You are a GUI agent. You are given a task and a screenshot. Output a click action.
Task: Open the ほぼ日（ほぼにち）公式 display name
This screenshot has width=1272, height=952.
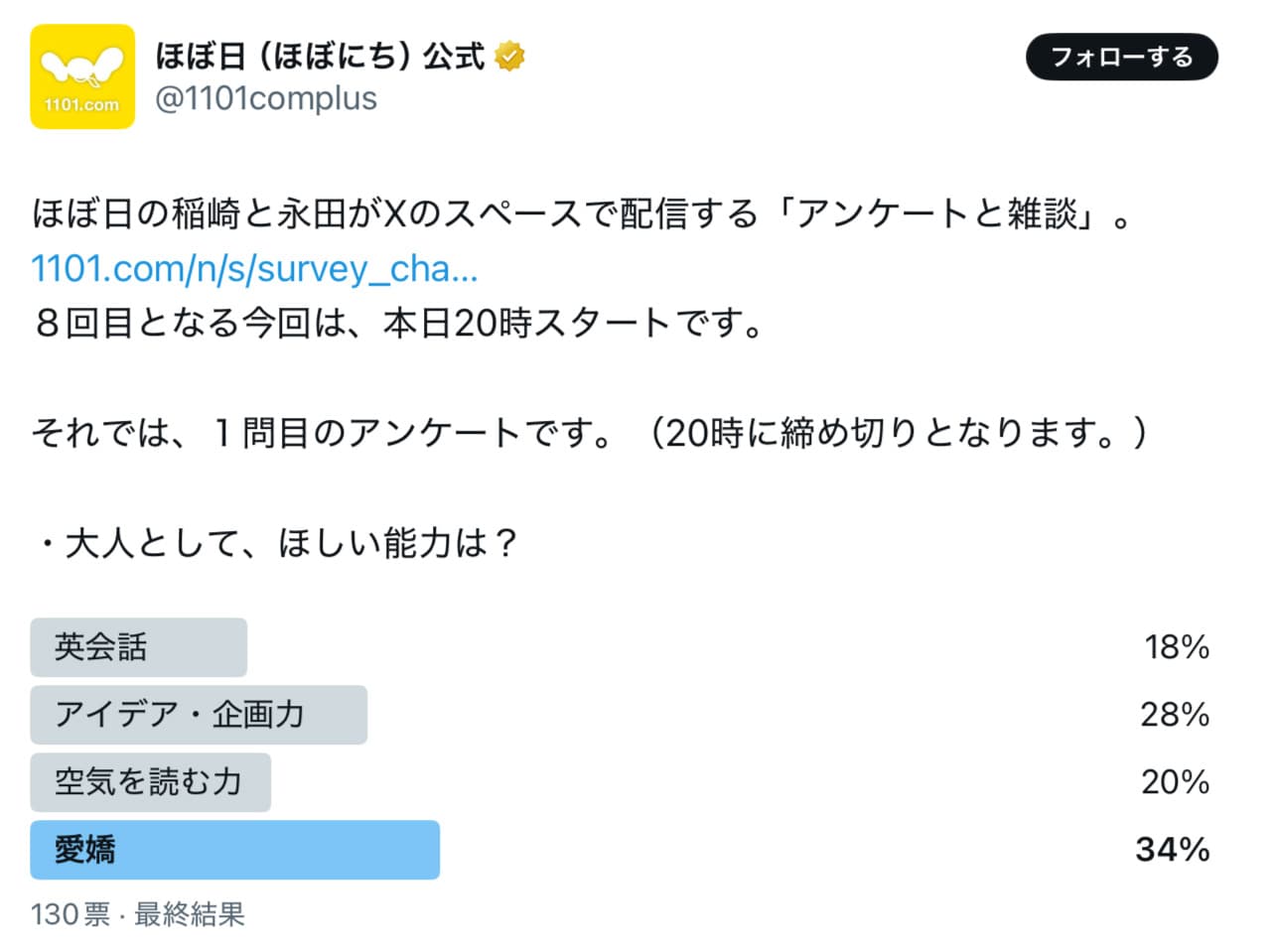pos(320,57)
